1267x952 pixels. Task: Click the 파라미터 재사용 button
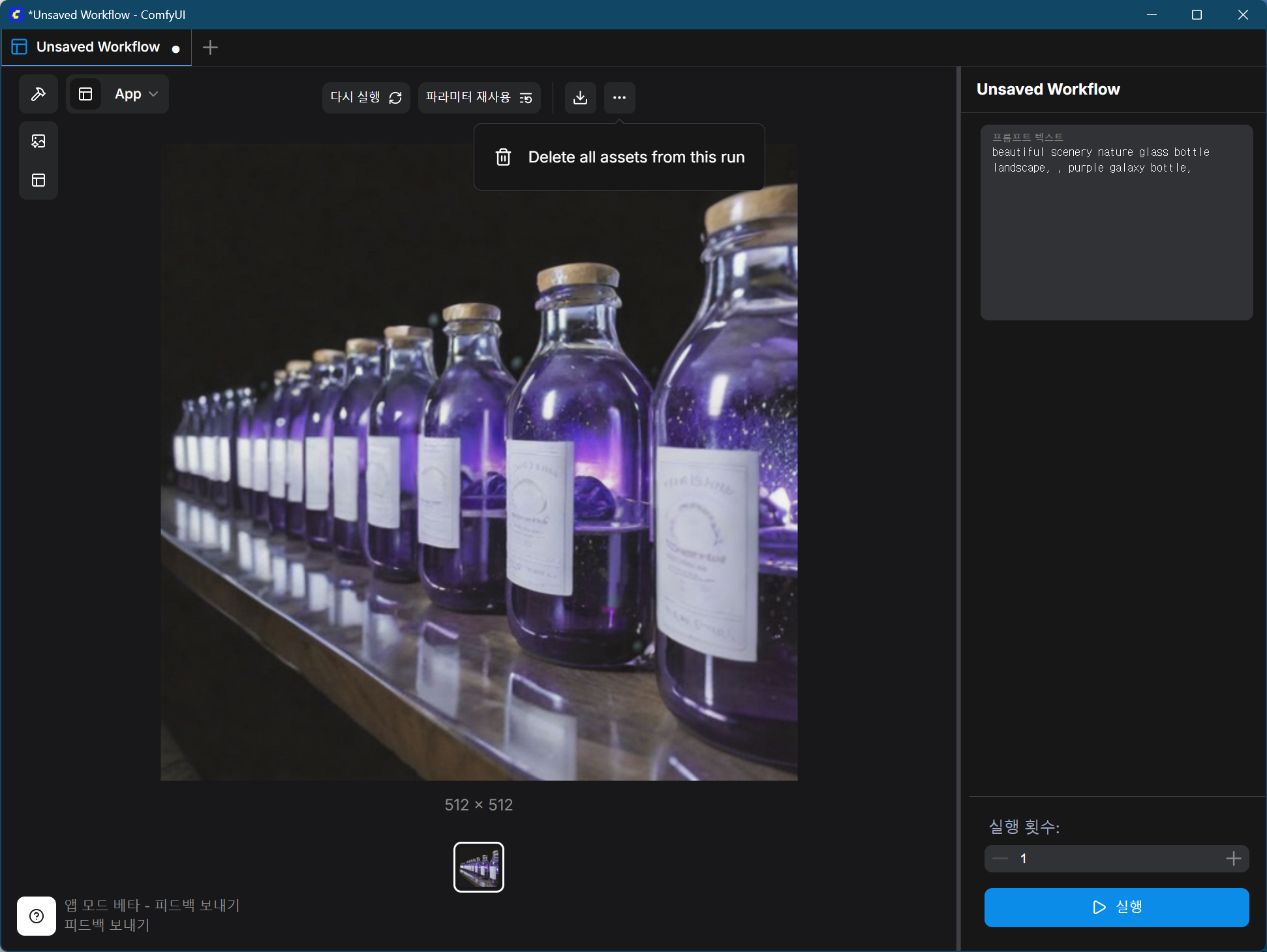[479, 98]
